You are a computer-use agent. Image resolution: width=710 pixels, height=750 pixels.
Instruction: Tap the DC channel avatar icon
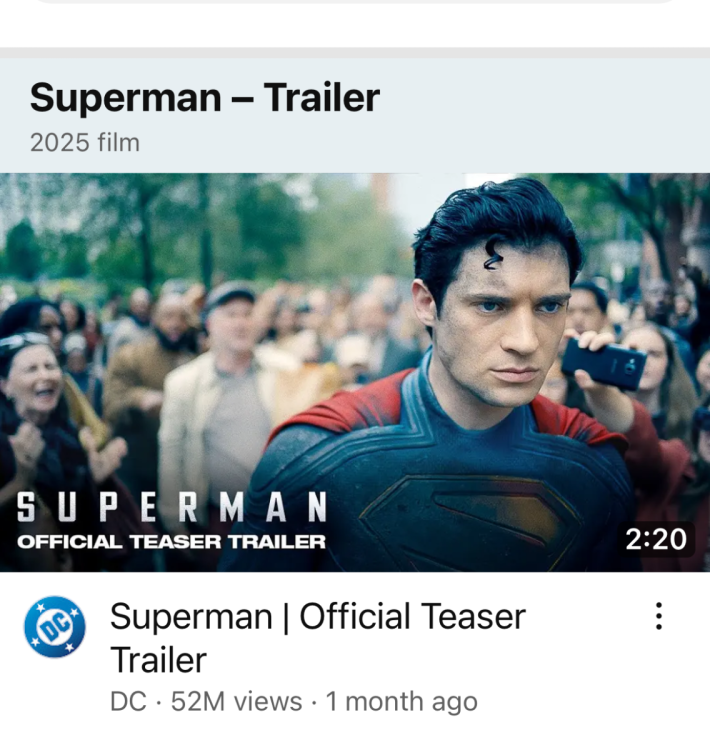(54, 627)
